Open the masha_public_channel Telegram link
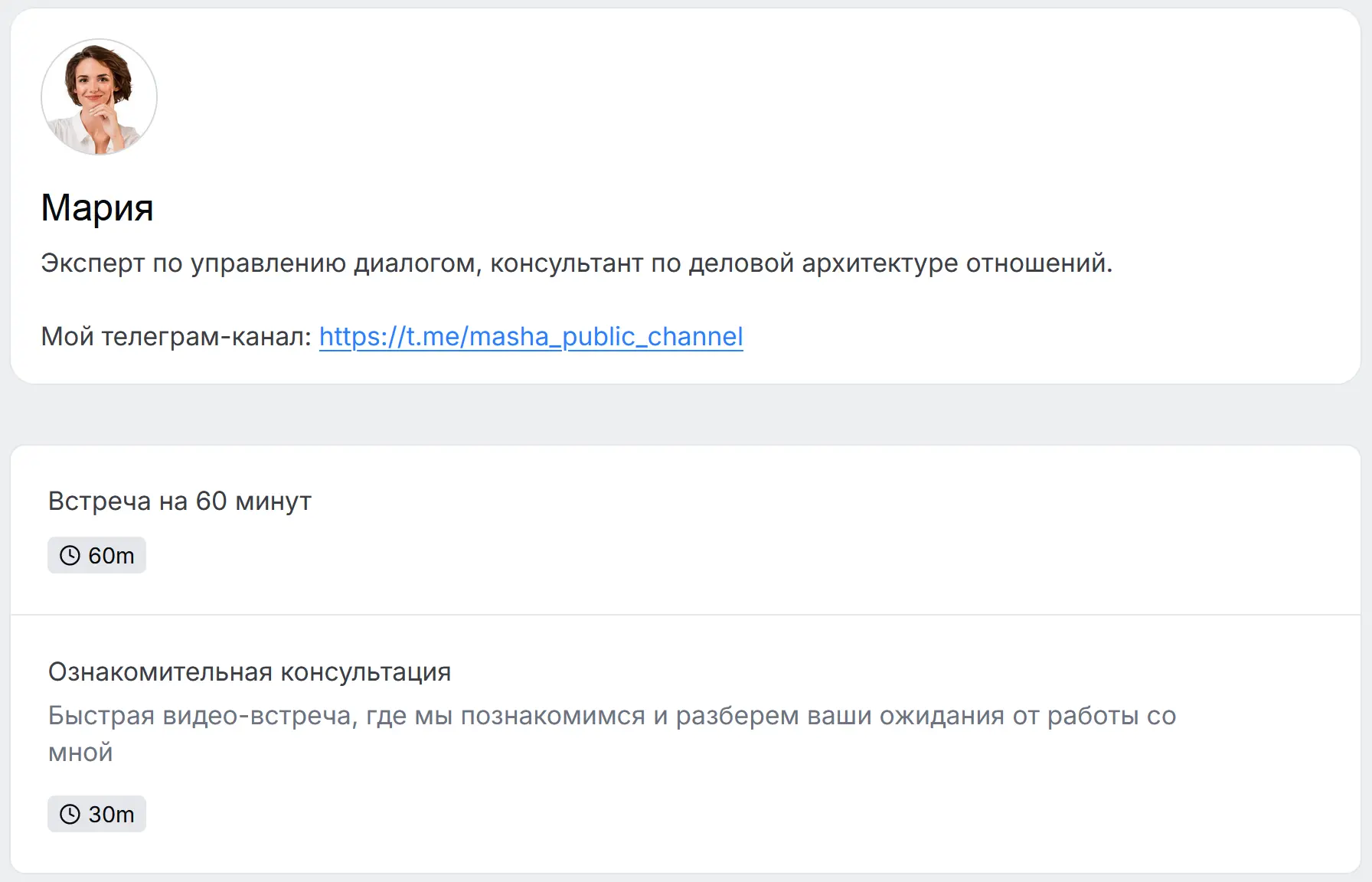Viewport: 1372px width, 882px height. 531,336
